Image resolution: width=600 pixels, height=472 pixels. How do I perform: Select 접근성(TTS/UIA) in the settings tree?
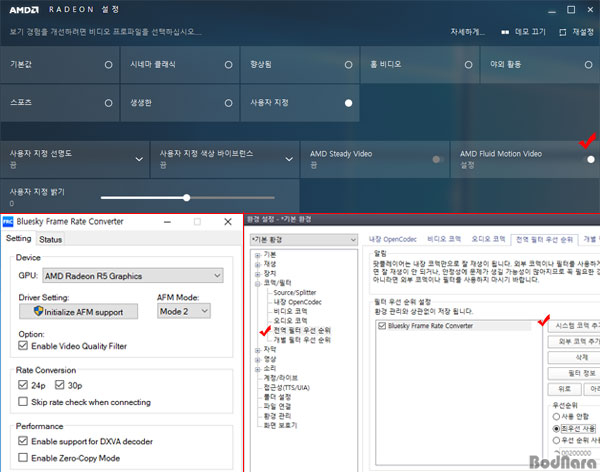tap(286, 387)
